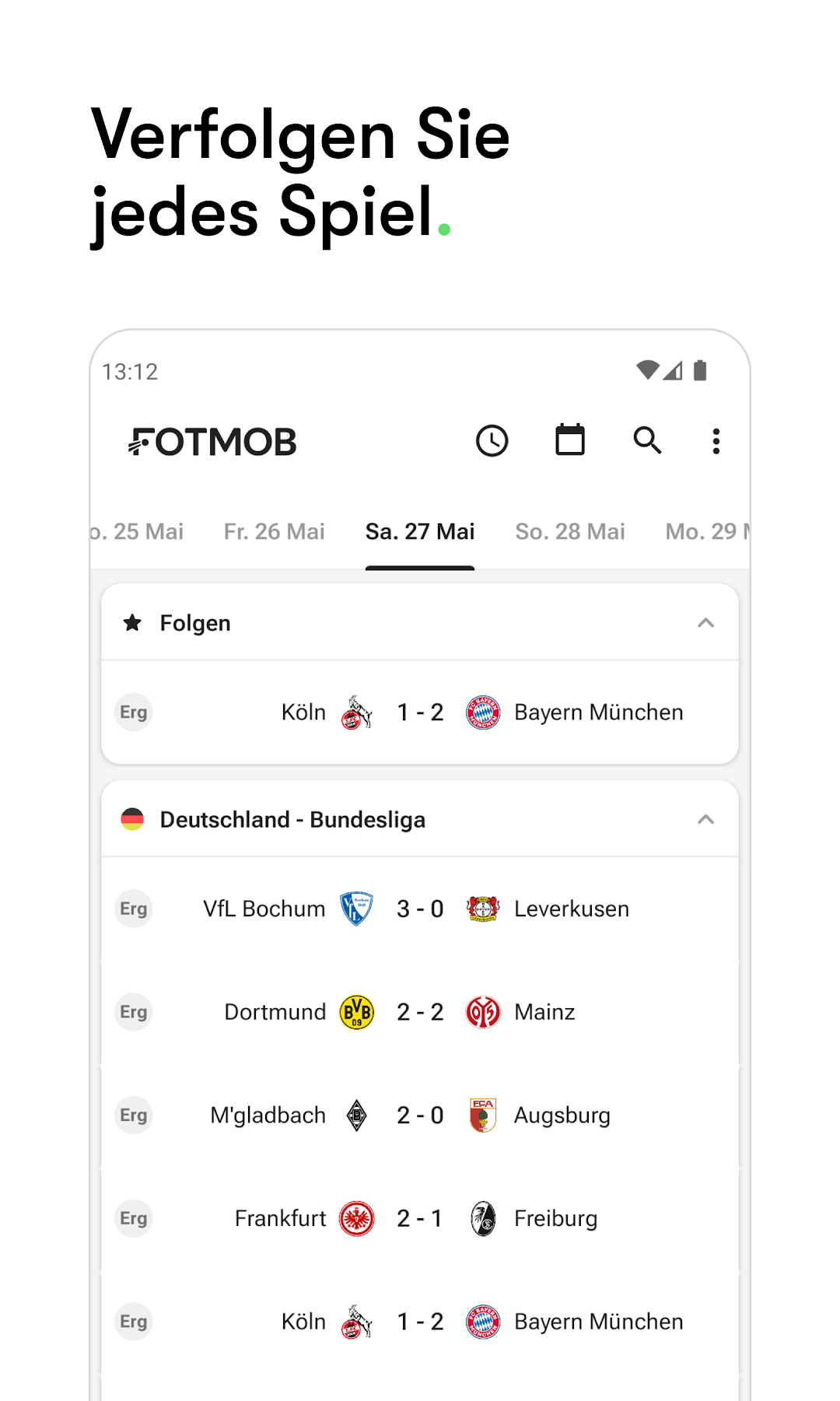Open the Deutschland - Bundesliga league page
The image size is (840, 1401).
[292, 820]
